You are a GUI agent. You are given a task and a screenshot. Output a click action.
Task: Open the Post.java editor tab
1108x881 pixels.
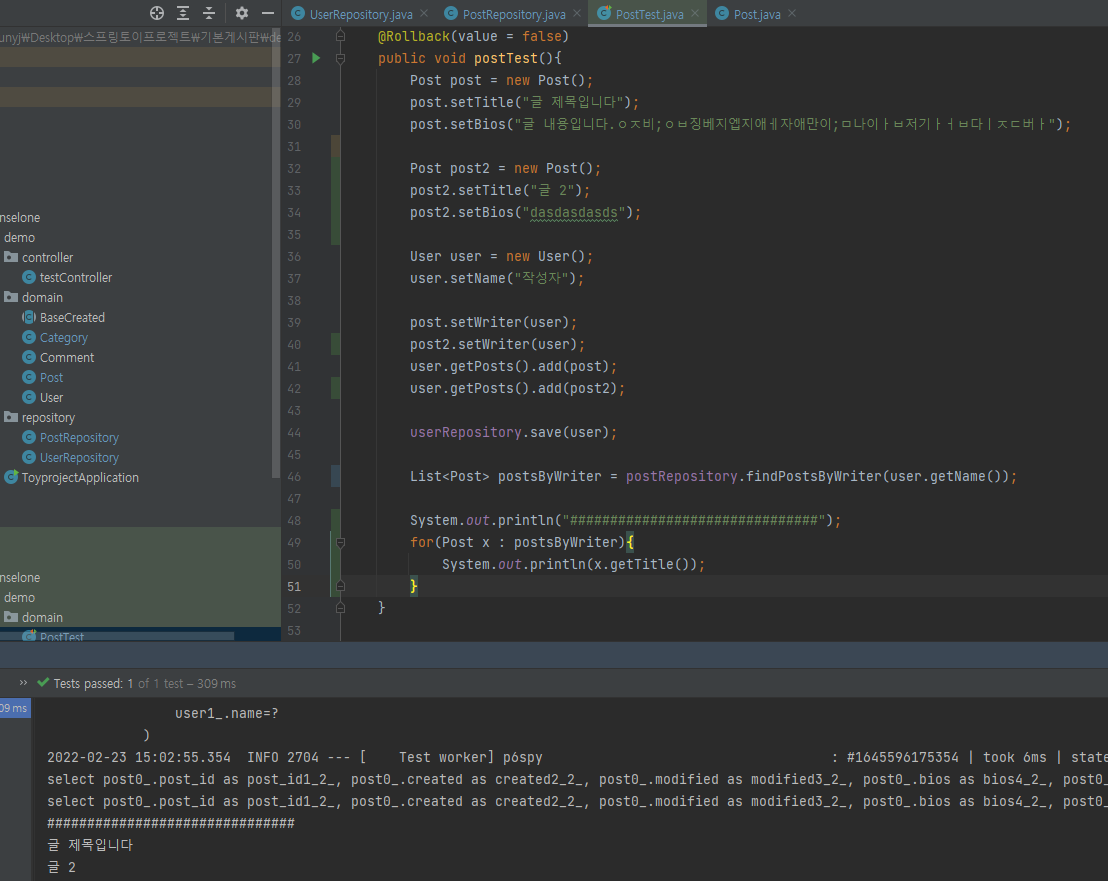click(x=757, y=14)
